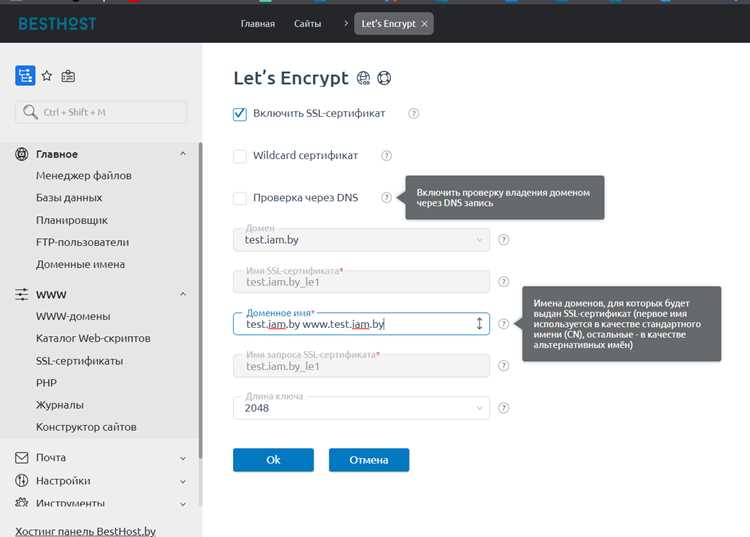Screen dimensions: 750x537
Task: Show help for Длина ключа field
Action: click(504, 408)
